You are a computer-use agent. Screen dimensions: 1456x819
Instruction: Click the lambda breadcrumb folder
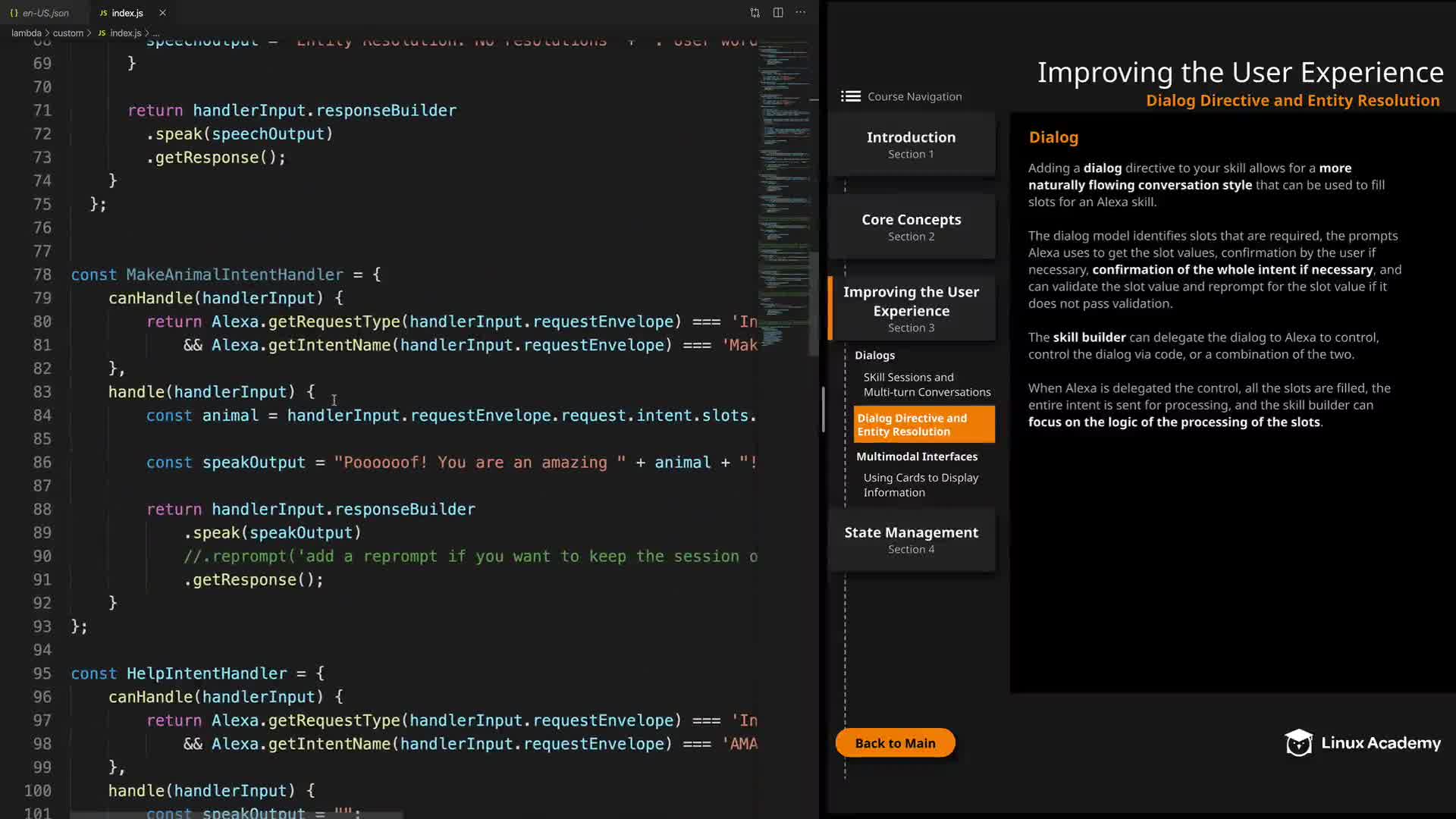[x=26, y=33]
